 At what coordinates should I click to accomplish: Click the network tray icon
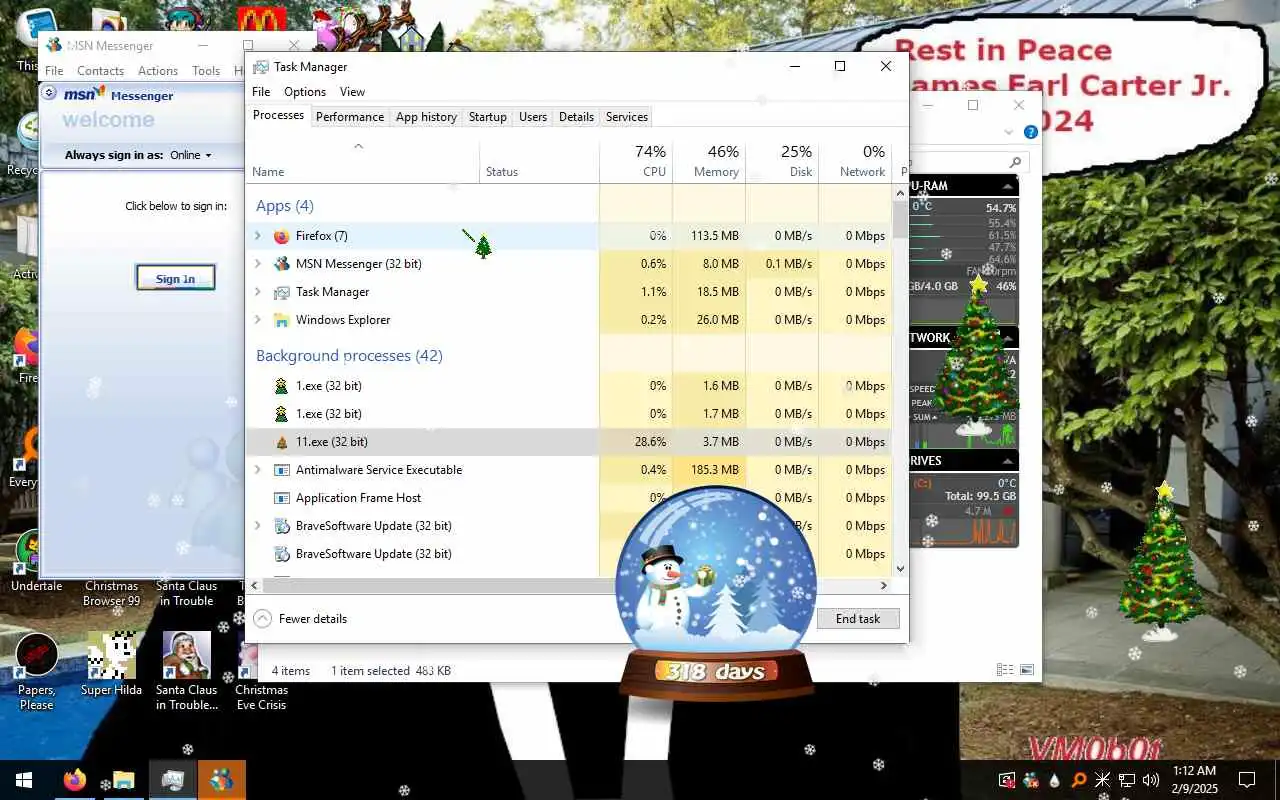tap(1127, 780)
